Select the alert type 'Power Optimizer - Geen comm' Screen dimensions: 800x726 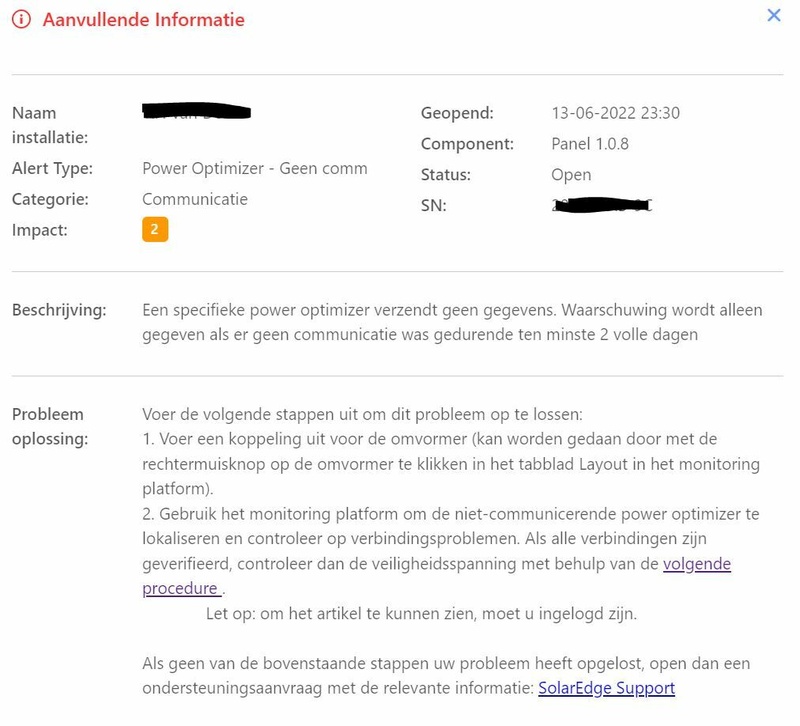tap(255, 168)
